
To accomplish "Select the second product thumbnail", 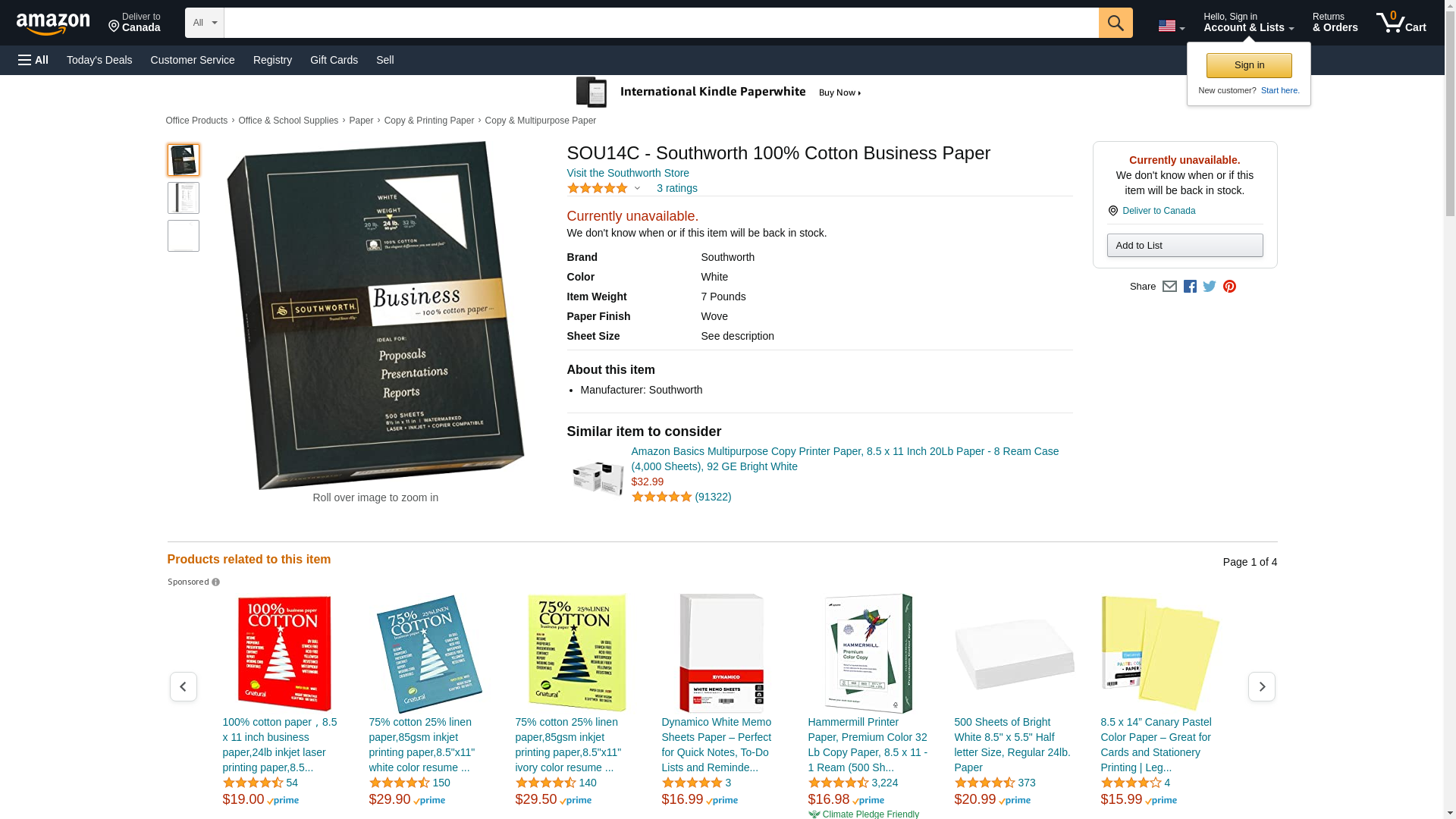I will [184, 198].
